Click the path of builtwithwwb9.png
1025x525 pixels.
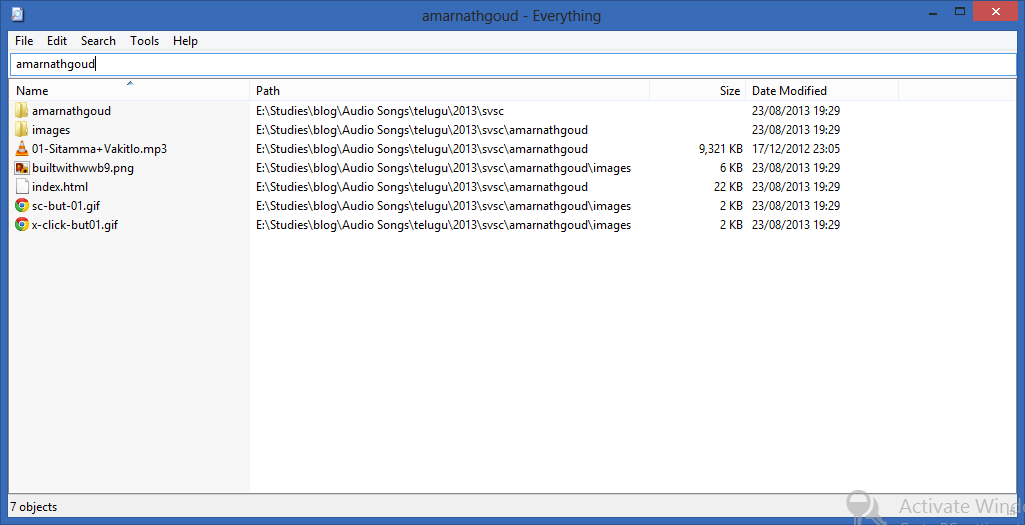[443, 167]
